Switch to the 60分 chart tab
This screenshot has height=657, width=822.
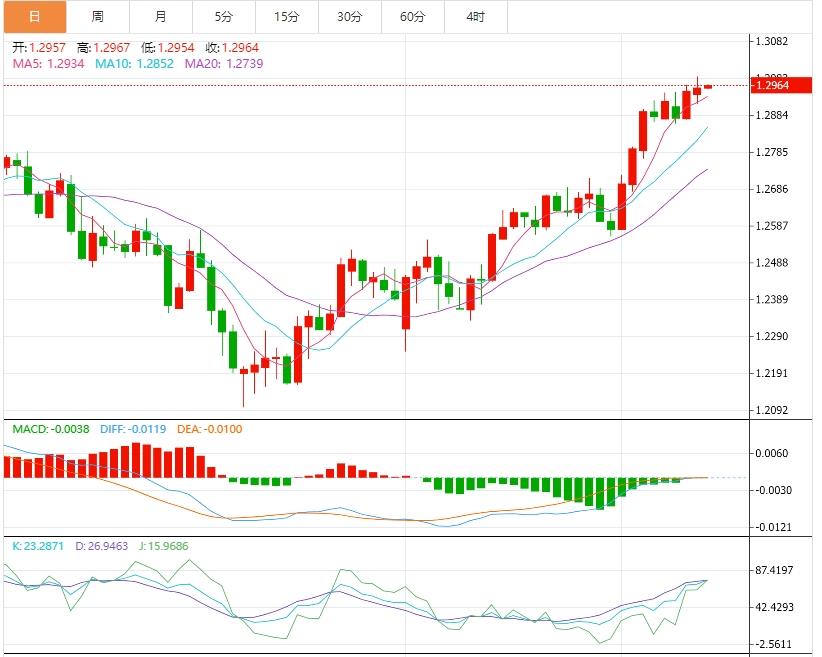click(x=412, y=17)
